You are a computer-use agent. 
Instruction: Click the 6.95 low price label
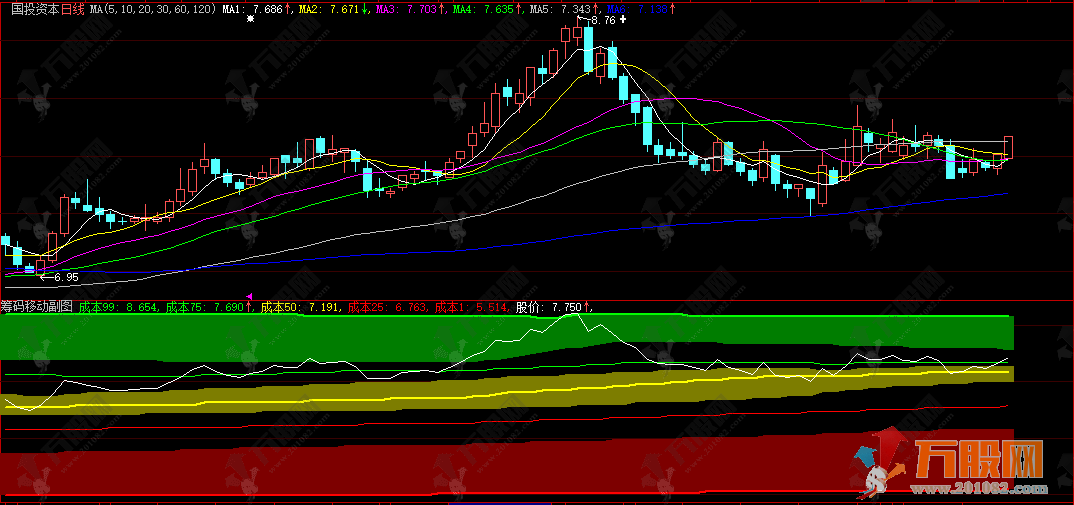pos(66,277)
